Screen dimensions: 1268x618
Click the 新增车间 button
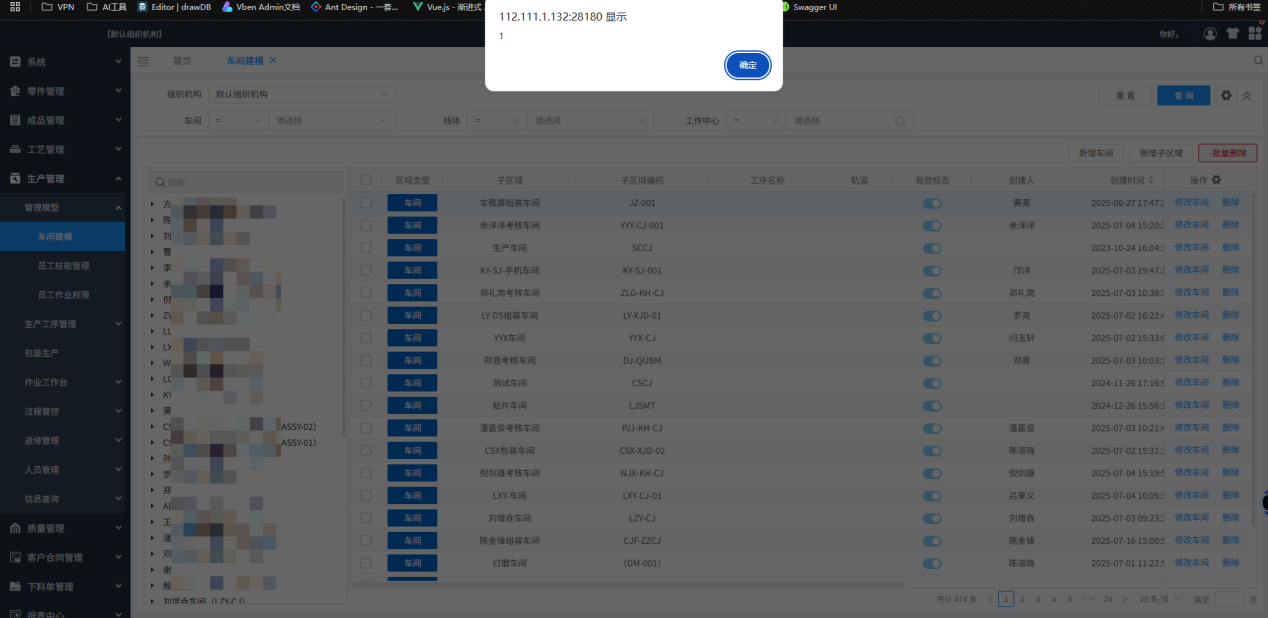tap(1094, 153)
